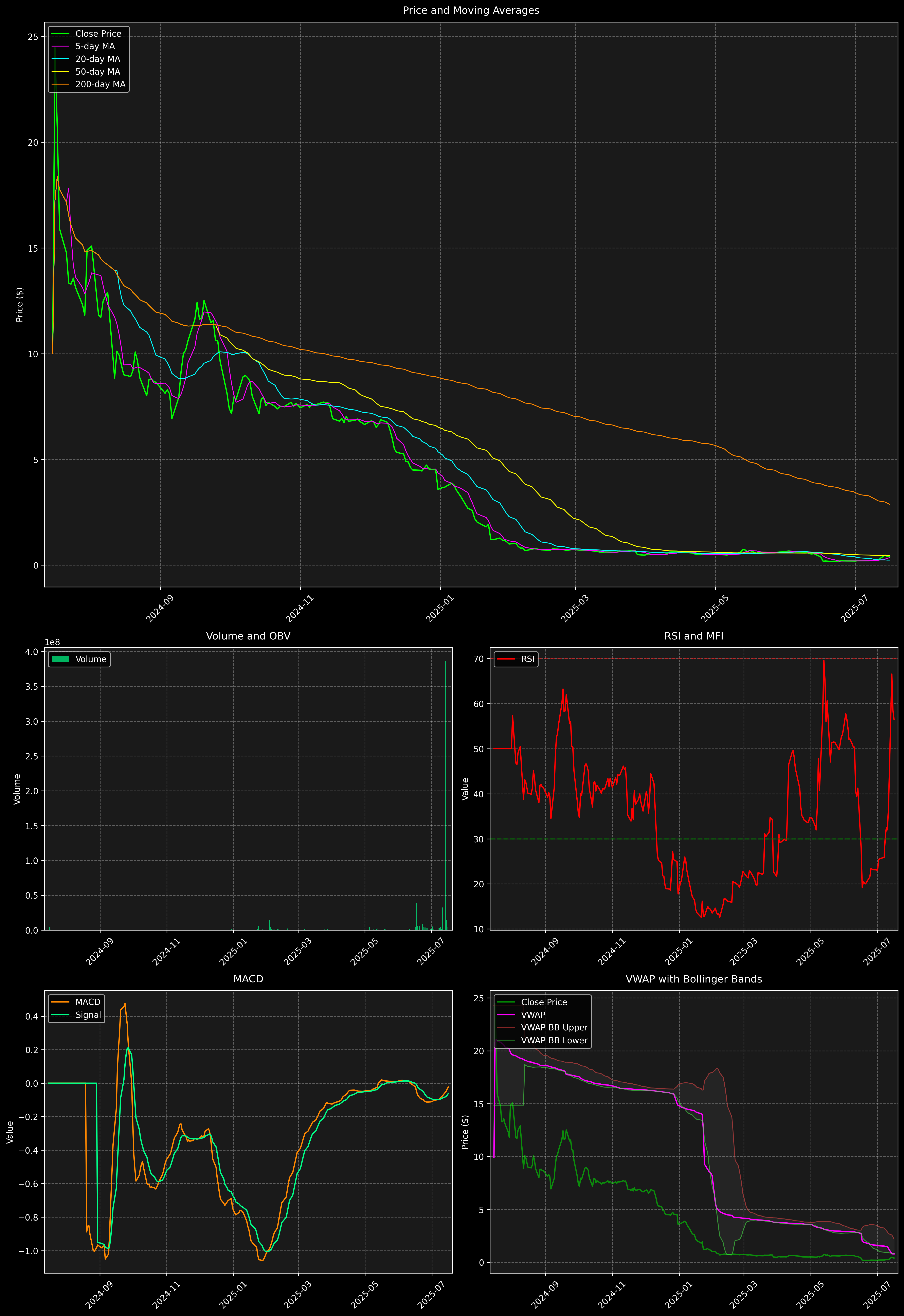This screenshot has height=1316, width=904.
Task: Click the "Price and Moving Averages" chart title
Action: click(x=471, y=10)
